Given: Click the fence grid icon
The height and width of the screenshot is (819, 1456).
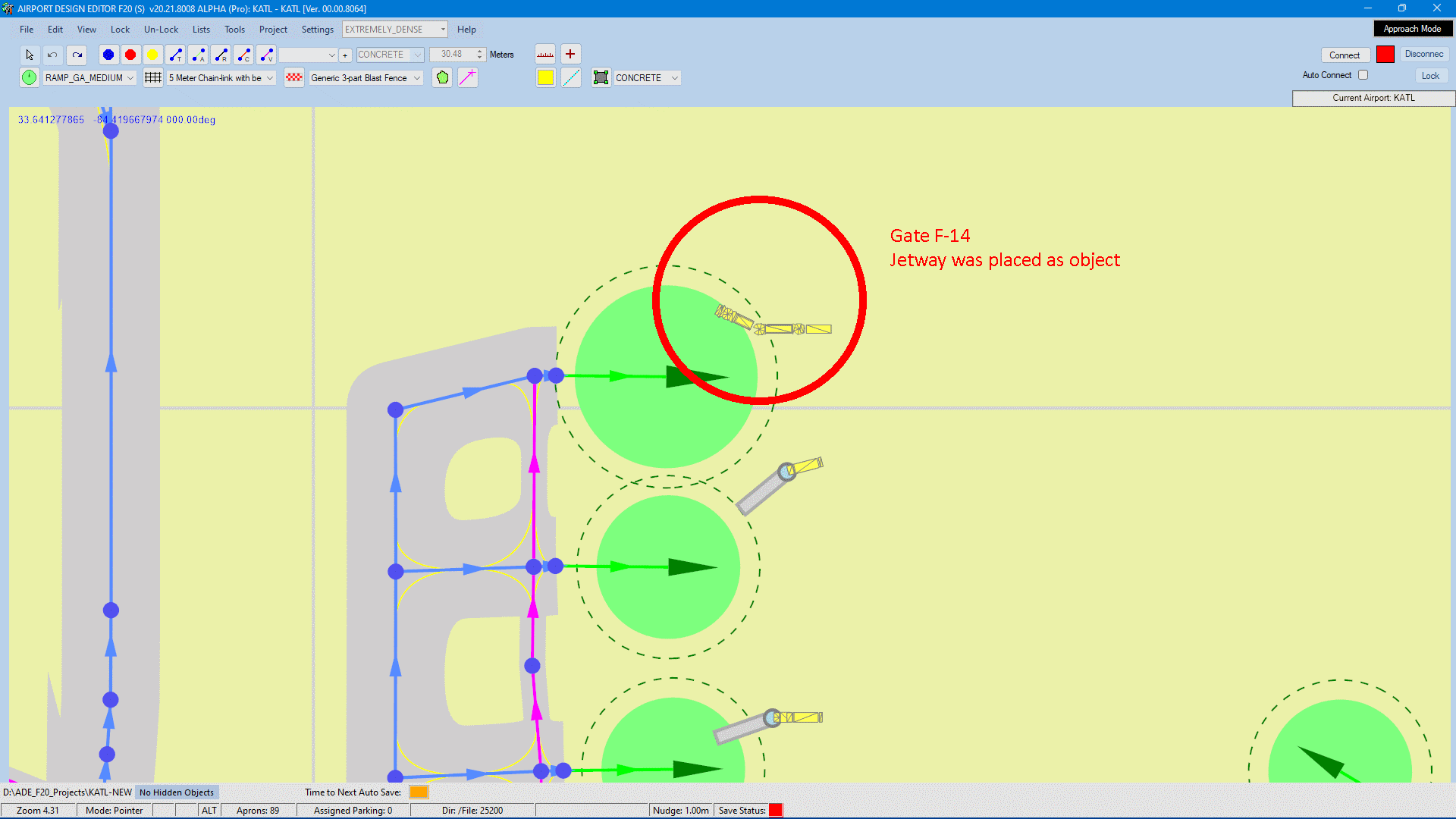Looking at the screenshot, I should (153, 77).
